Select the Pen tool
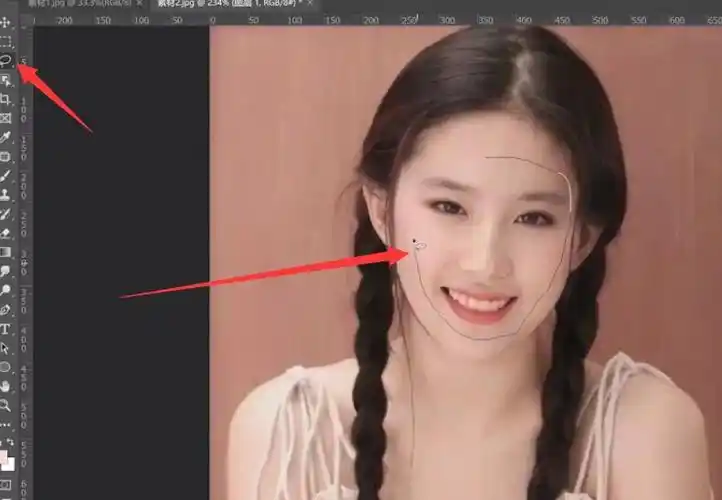The height and width of the screenshot is (500, 722). point(6,309)
